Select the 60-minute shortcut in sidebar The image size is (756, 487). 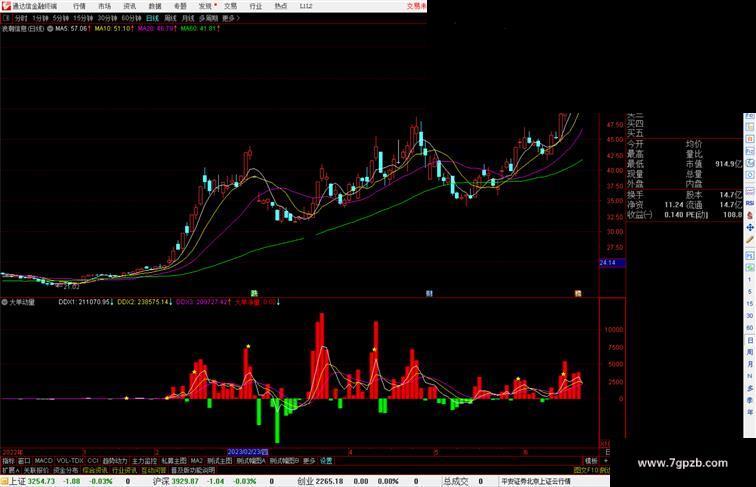click(750, 328)
